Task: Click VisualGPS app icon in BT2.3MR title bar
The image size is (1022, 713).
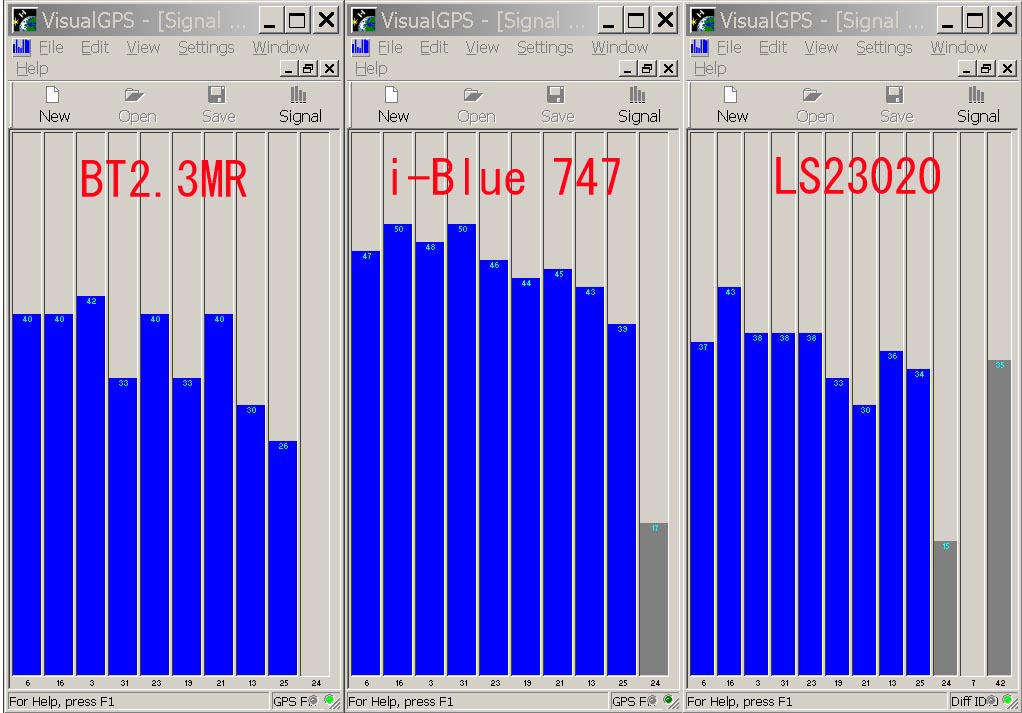Action: coord(25,21)
